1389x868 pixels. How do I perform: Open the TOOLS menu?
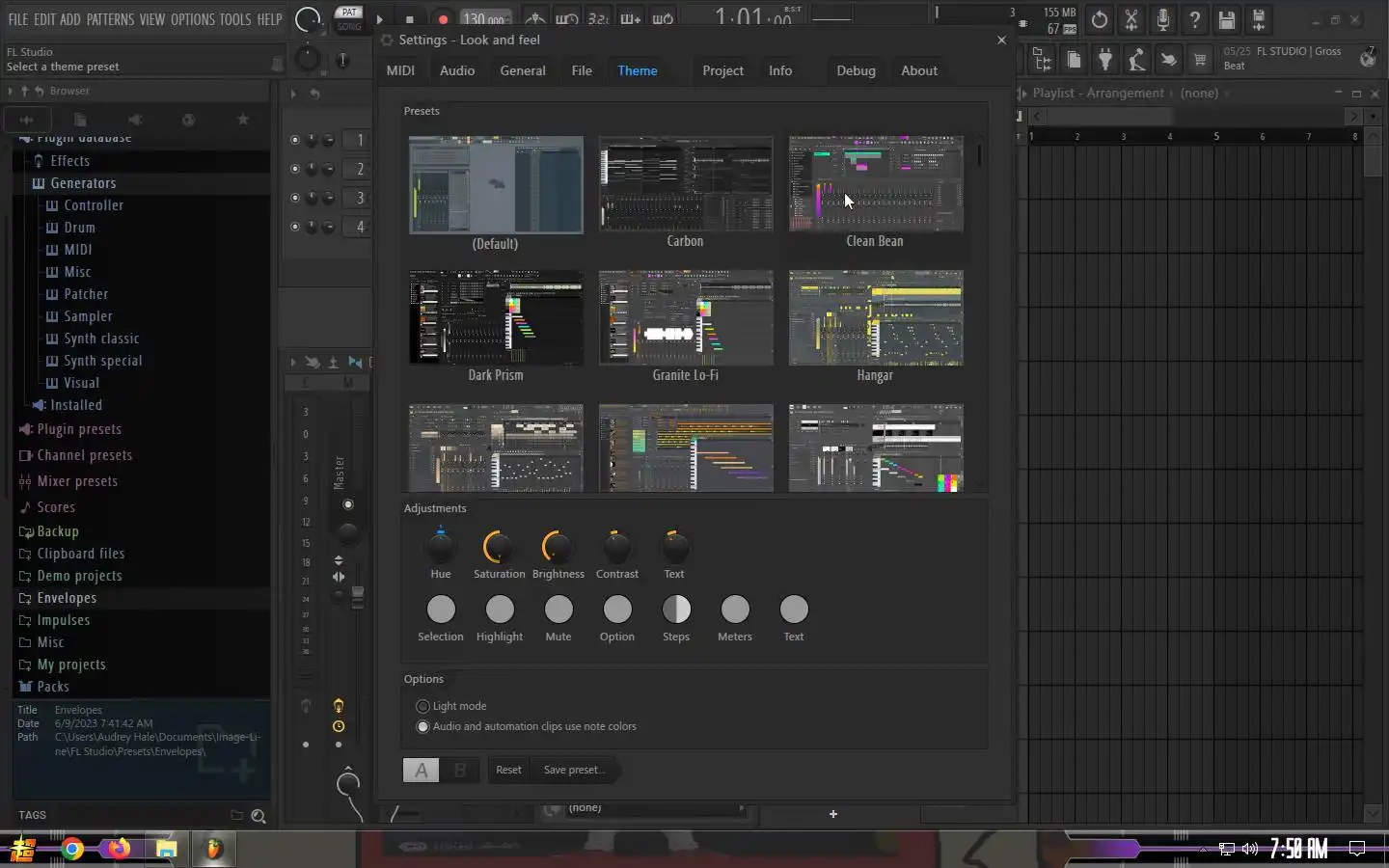[235, 19]
